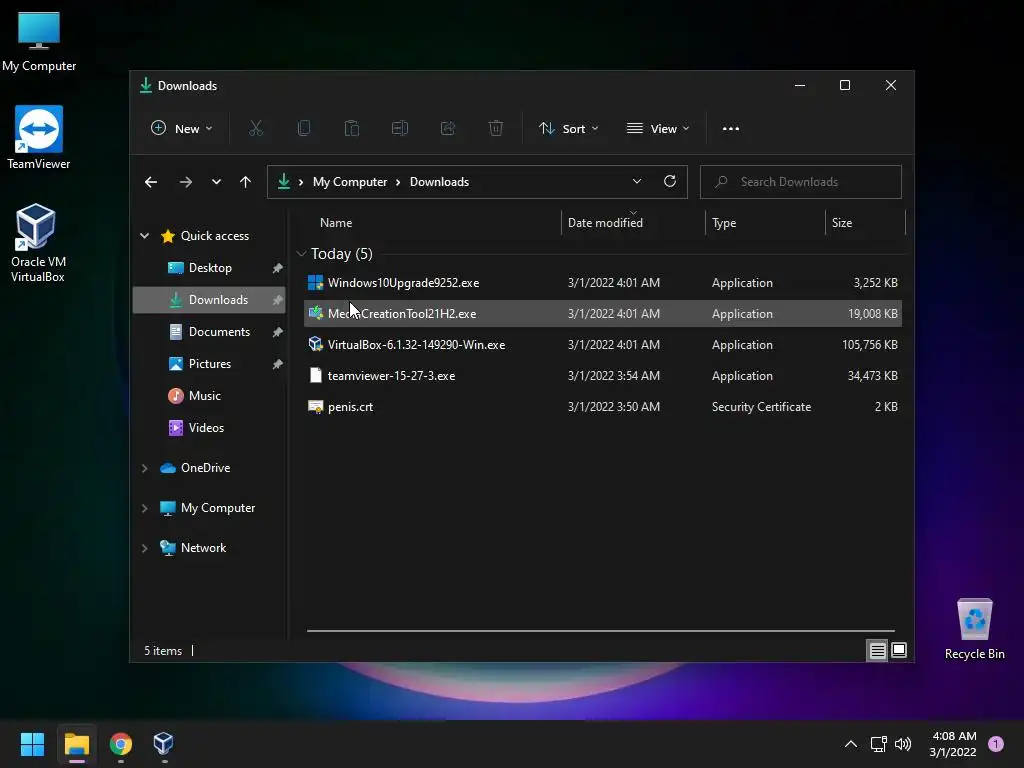Select Videos in navigation pane
Viewport: 1024px width, 768px height.
point(209,428)
